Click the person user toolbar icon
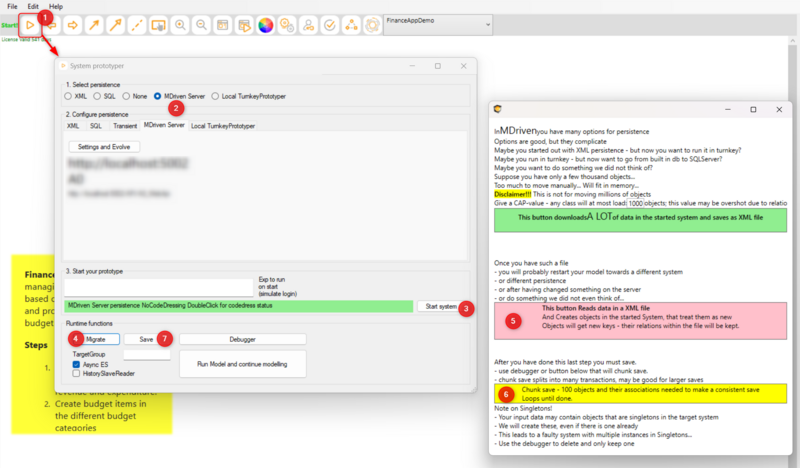Screen dimensions: 800x468 (x=308, y=24)
